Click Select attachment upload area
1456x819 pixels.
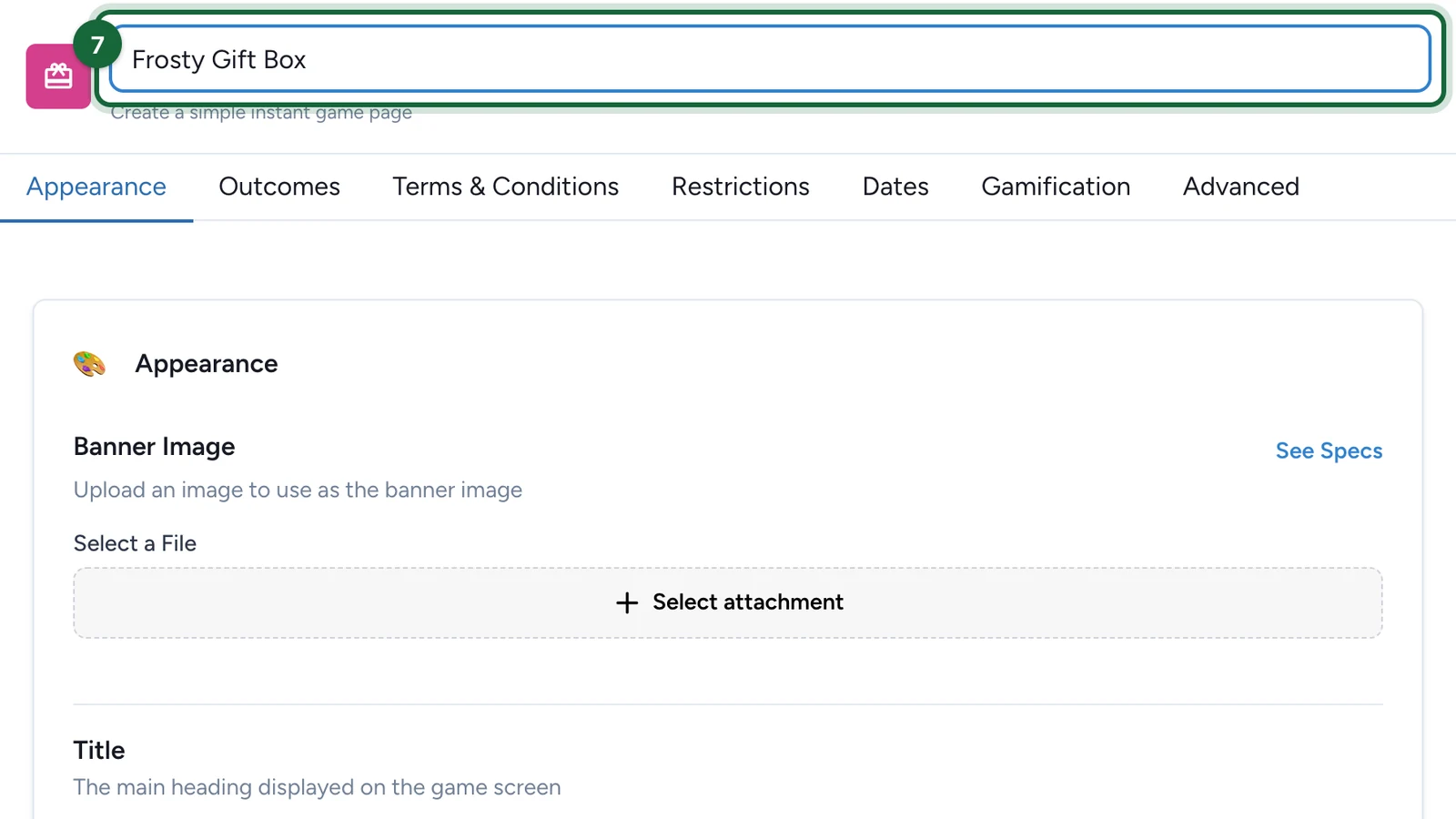[728, 602]
